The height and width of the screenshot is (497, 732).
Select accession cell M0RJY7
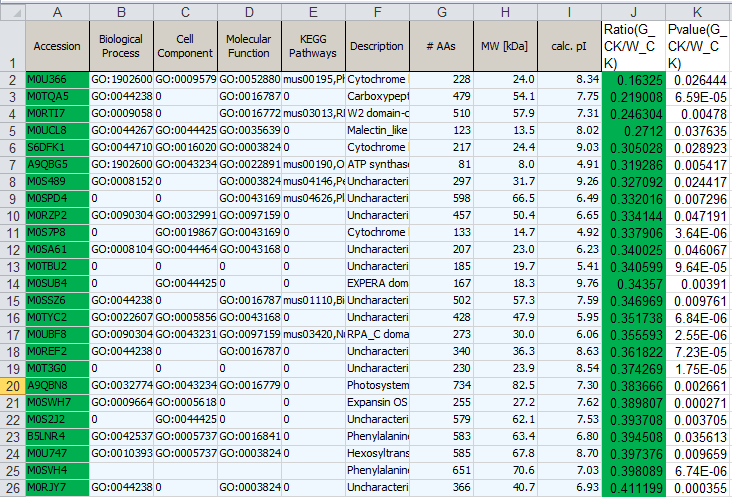tap(57, 488)
